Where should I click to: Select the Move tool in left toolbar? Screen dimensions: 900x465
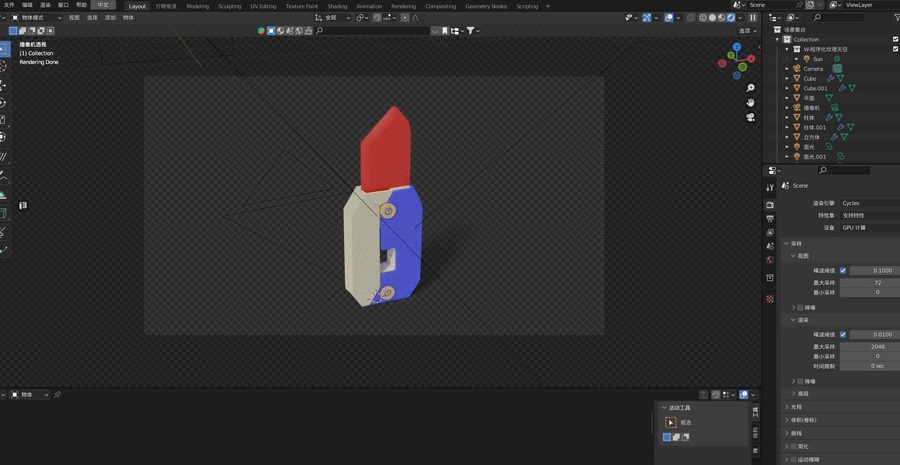(x=3, y=85)
